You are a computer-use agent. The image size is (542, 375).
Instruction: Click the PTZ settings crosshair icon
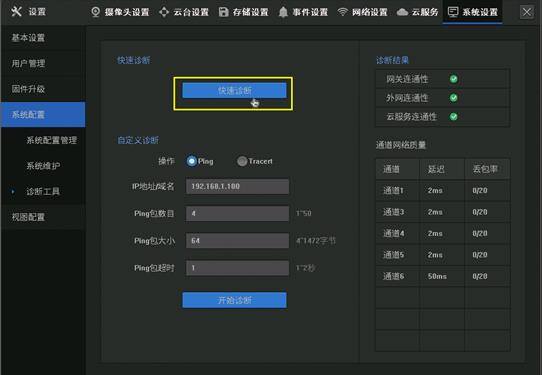coord(164,12)
